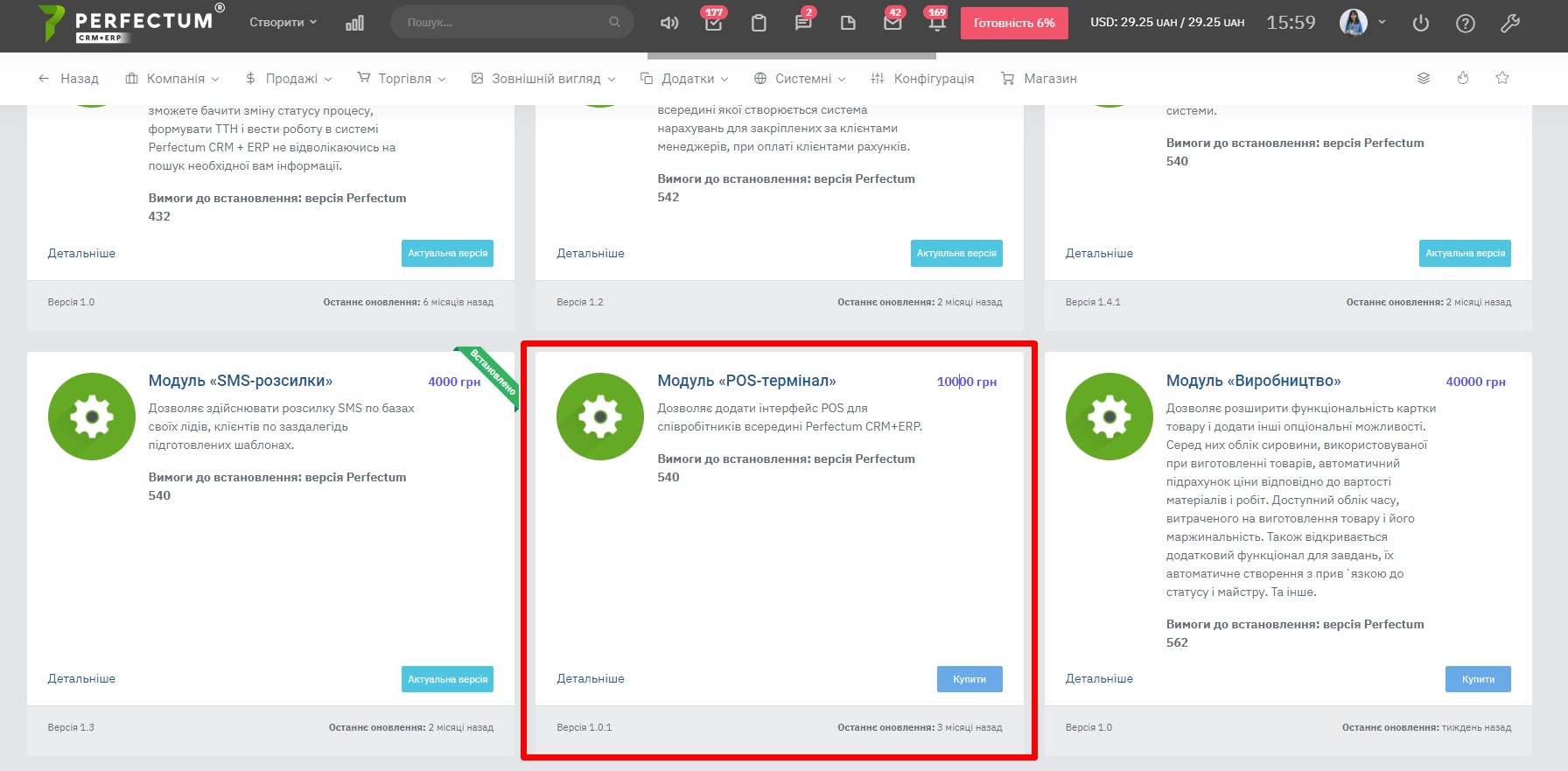
Task: Open Модуль «POS-термінал» title
Action: point(746,381)
